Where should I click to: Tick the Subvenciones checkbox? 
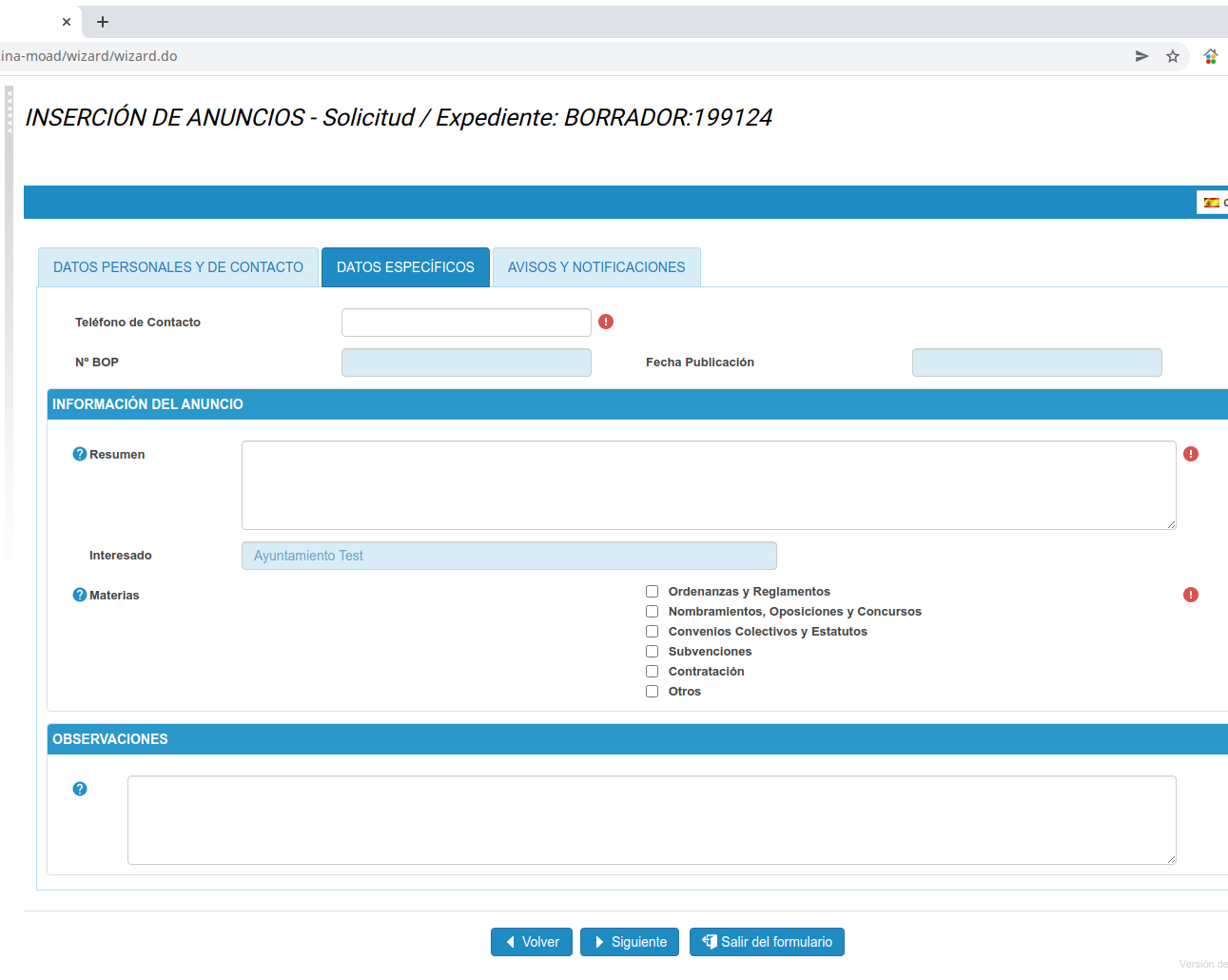(x=653, y=652)
